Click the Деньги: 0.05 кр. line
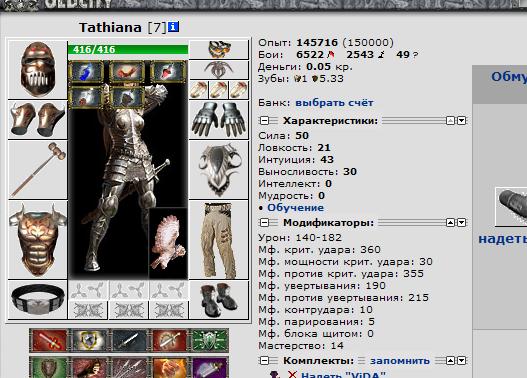Image resolution: width=527 pixels, height=378 pixels. point(305,67)
